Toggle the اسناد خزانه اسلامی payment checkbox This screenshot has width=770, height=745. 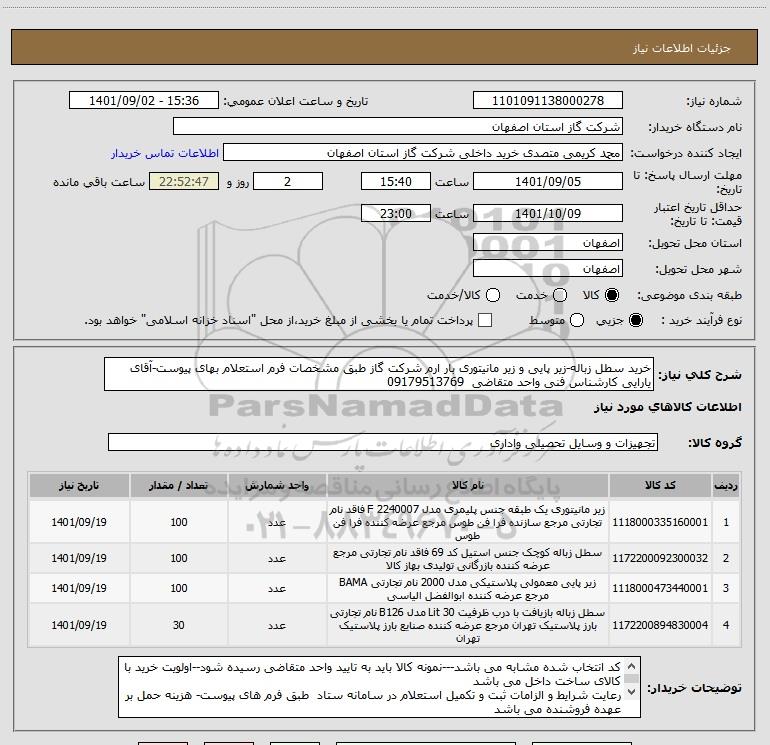[485, 320]
